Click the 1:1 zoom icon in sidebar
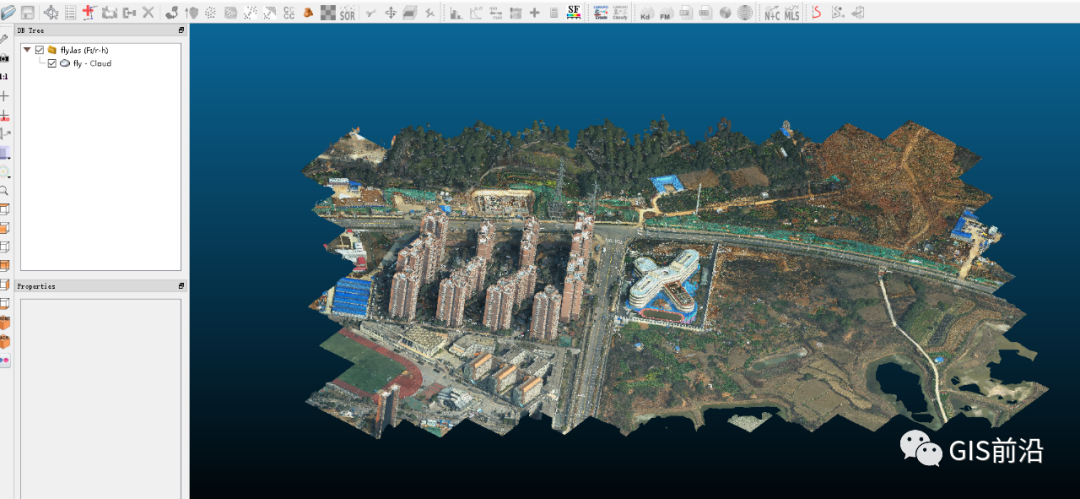Image resolution: width=1080 pixels, height=499 pixels. tap(4, 77)
